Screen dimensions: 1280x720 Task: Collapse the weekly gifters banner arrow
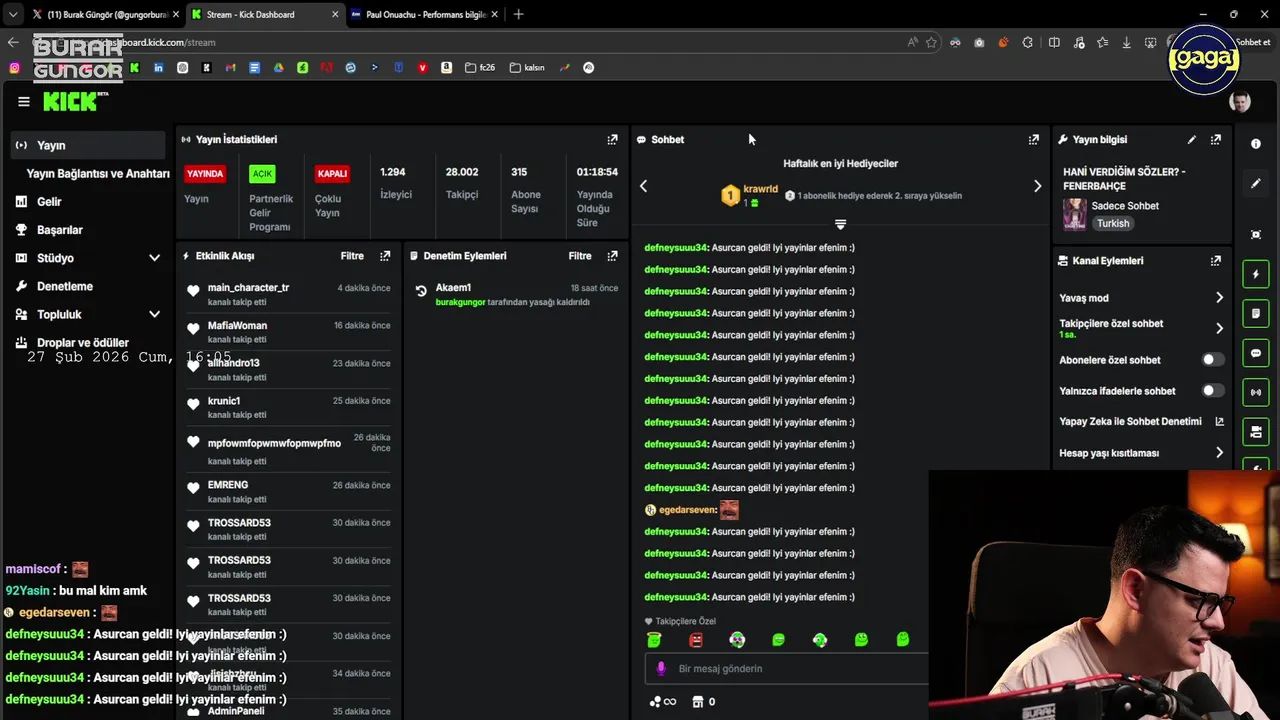(840, 224)
